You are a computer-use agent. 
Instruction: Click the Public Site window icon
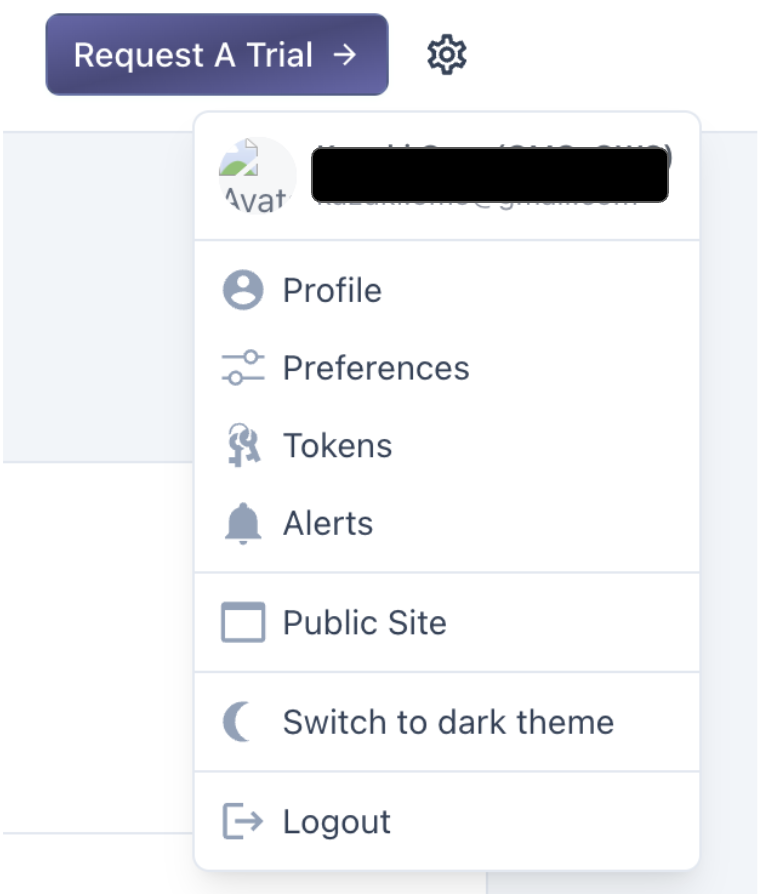[x=243, y=622]
